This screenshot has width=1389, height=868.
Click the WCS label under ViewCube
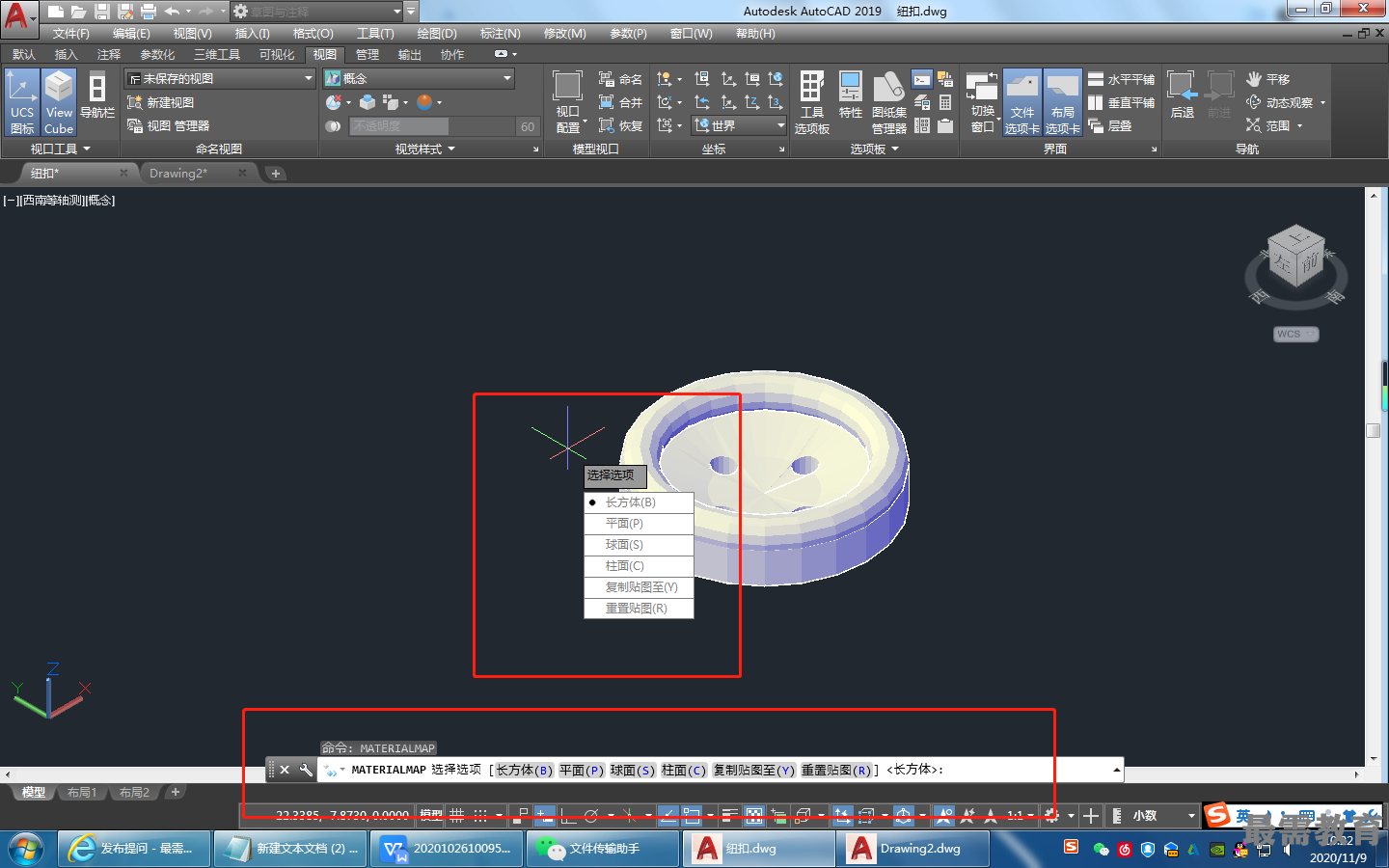coord(1295,334)
